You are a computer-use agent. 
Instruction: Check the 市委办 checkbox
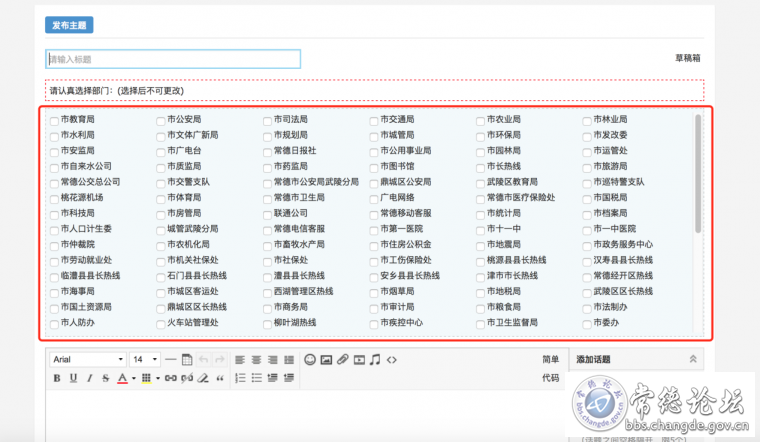[587, 324]
